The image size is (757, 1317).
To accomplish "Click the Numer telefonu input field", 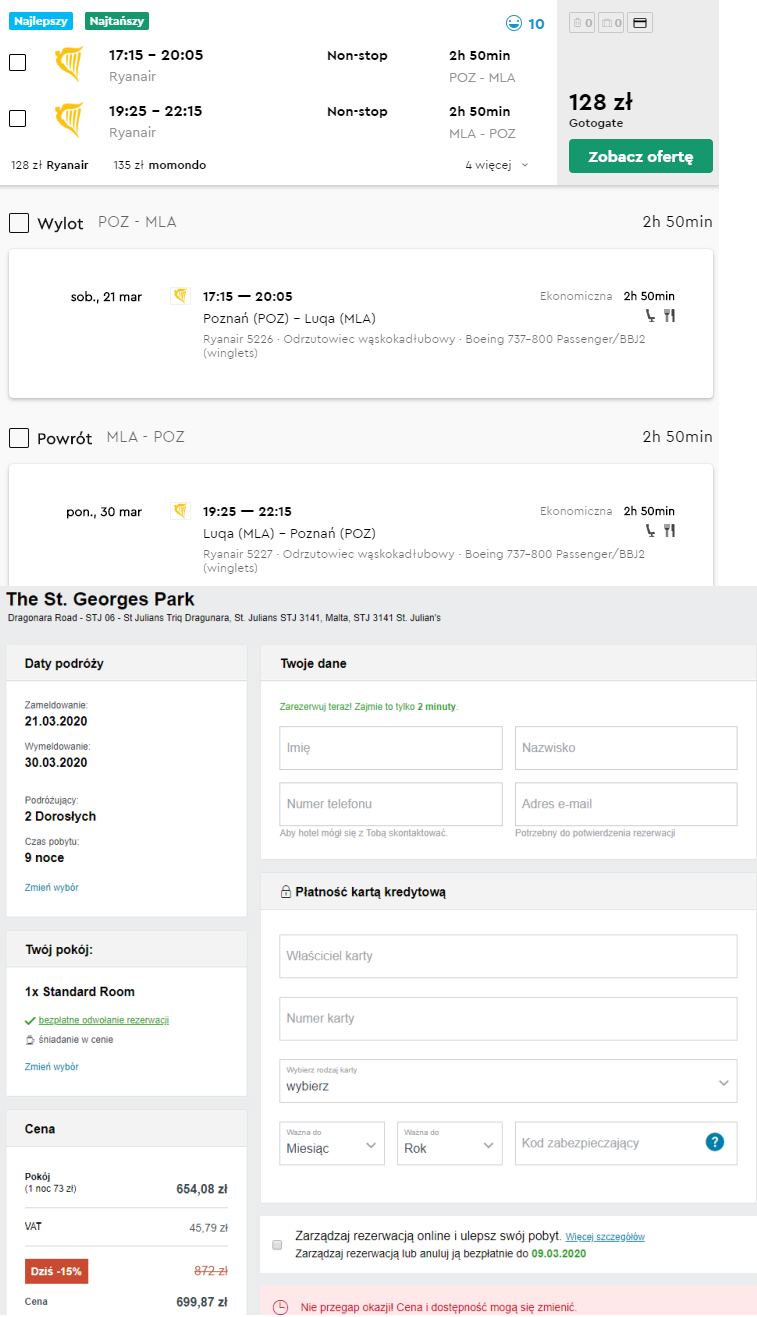I will 391,804.
